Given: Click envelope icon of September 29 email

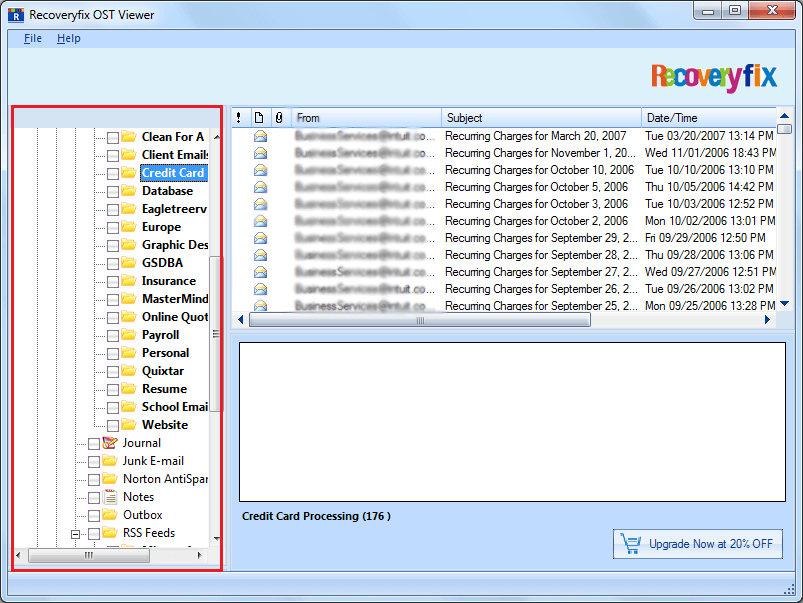Looking at the screenshot, I should 261,238.
